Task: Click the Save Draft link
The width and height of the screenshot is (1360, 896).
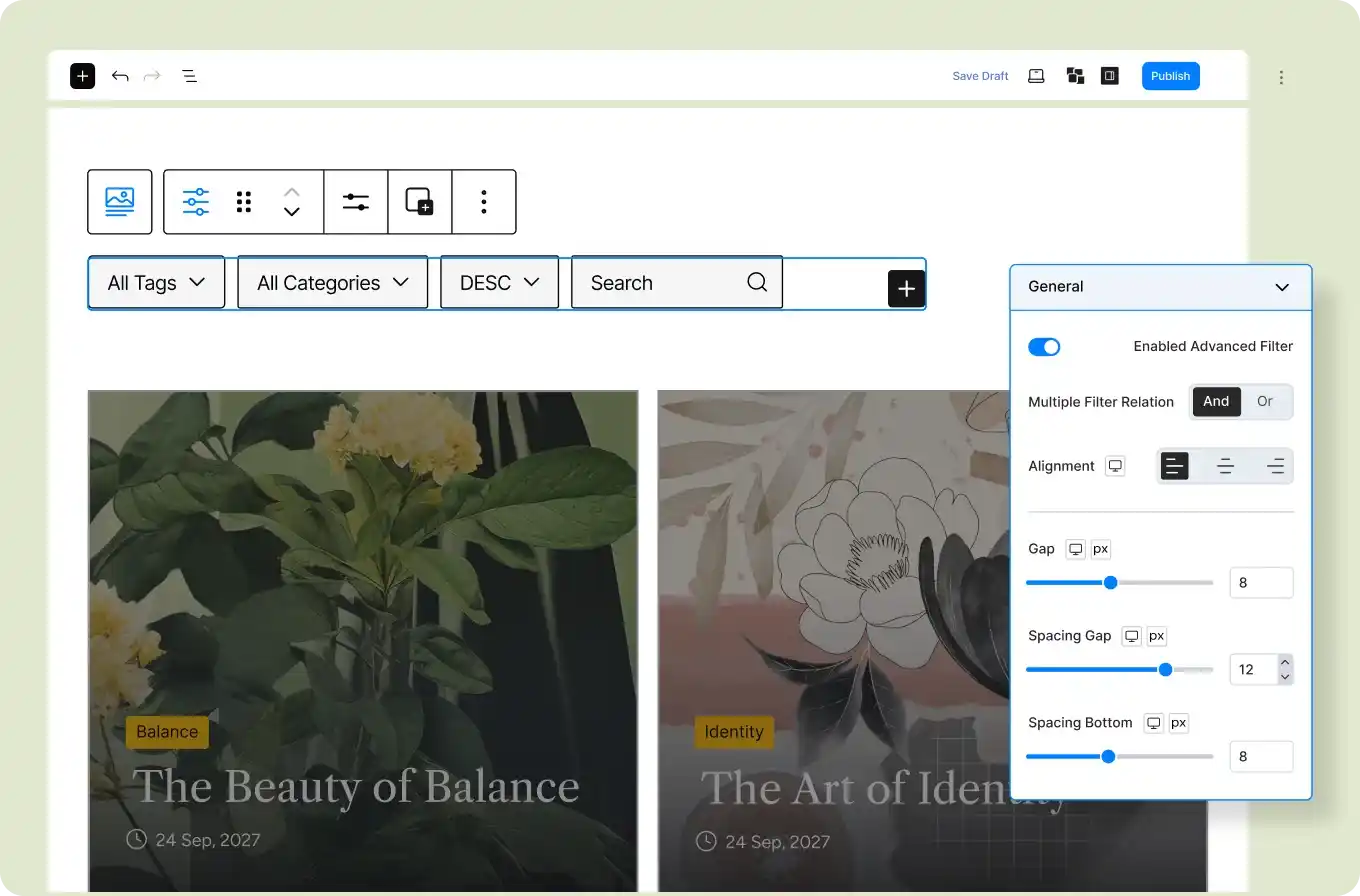Action: coord(980,76)
